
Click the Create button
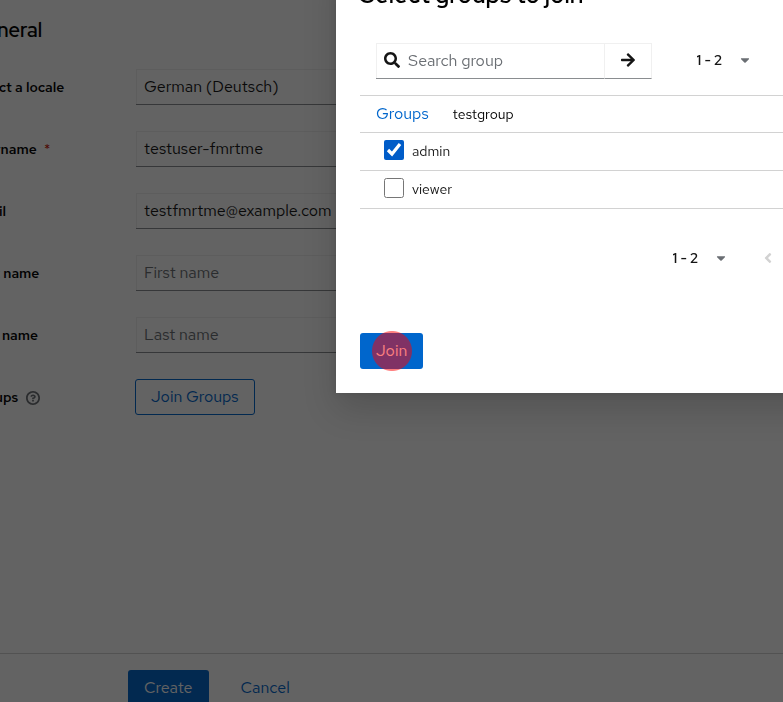click(x=168, y=687)
